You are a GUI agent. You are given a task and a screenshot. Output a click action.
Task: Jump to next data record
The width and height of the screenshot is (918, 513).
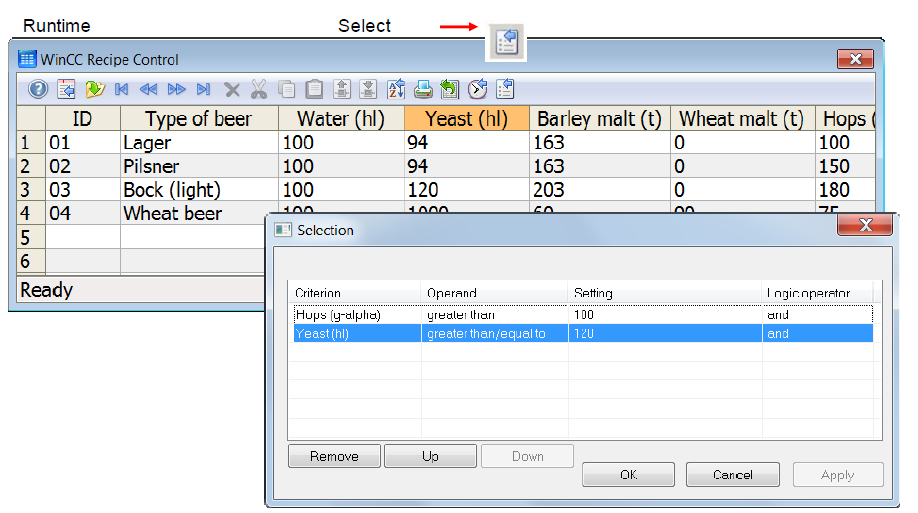coord(176,90)
